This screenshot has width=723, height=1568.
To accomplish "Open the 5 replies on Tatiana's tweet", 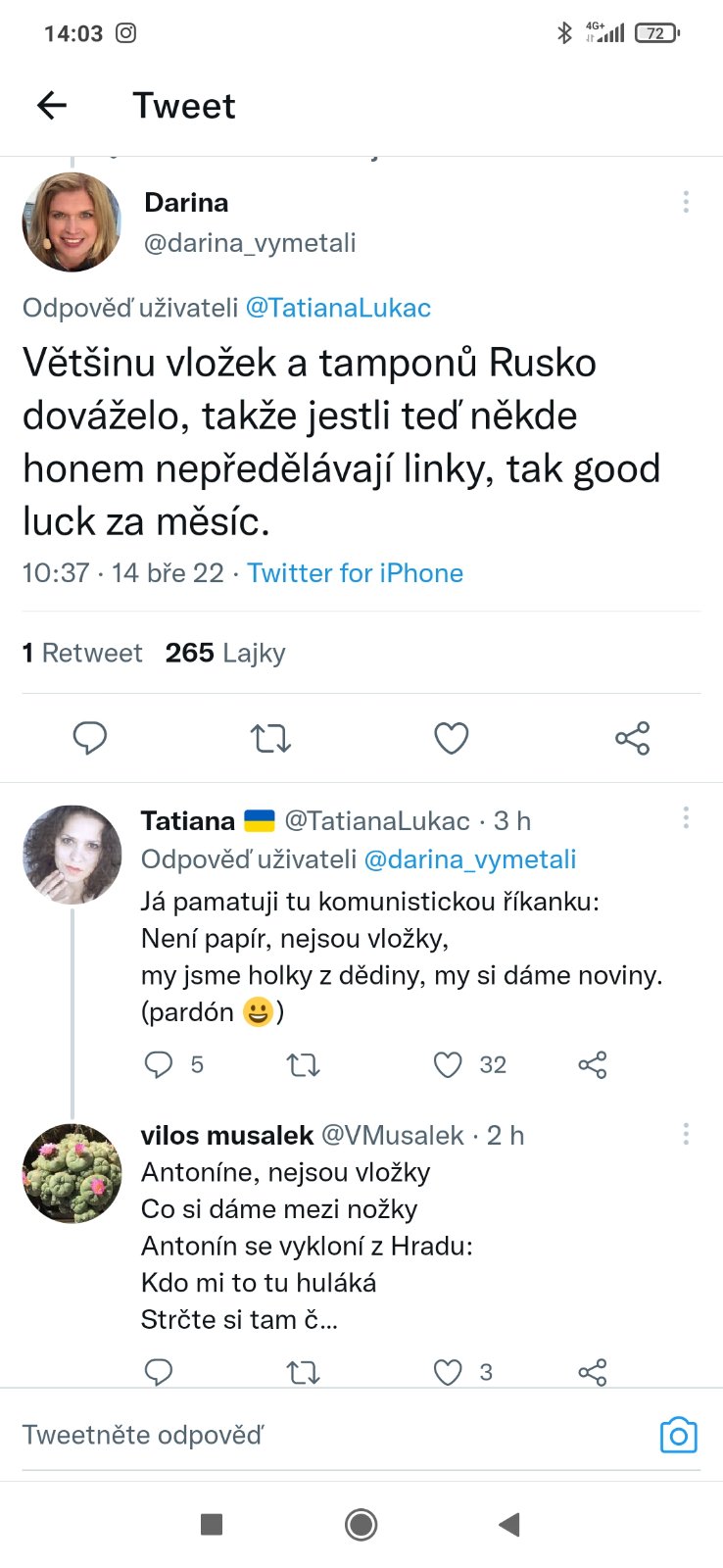I will click(159, 1064).
